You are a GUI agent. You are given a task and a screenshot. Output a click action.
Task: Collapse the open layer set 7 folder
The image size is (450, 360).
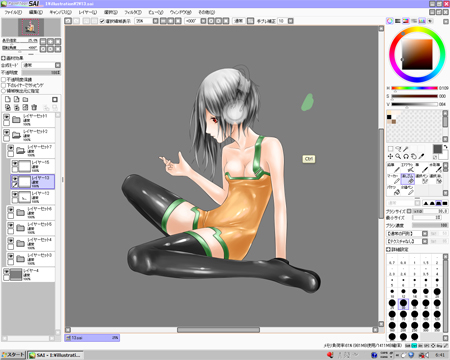coord(20,151)
